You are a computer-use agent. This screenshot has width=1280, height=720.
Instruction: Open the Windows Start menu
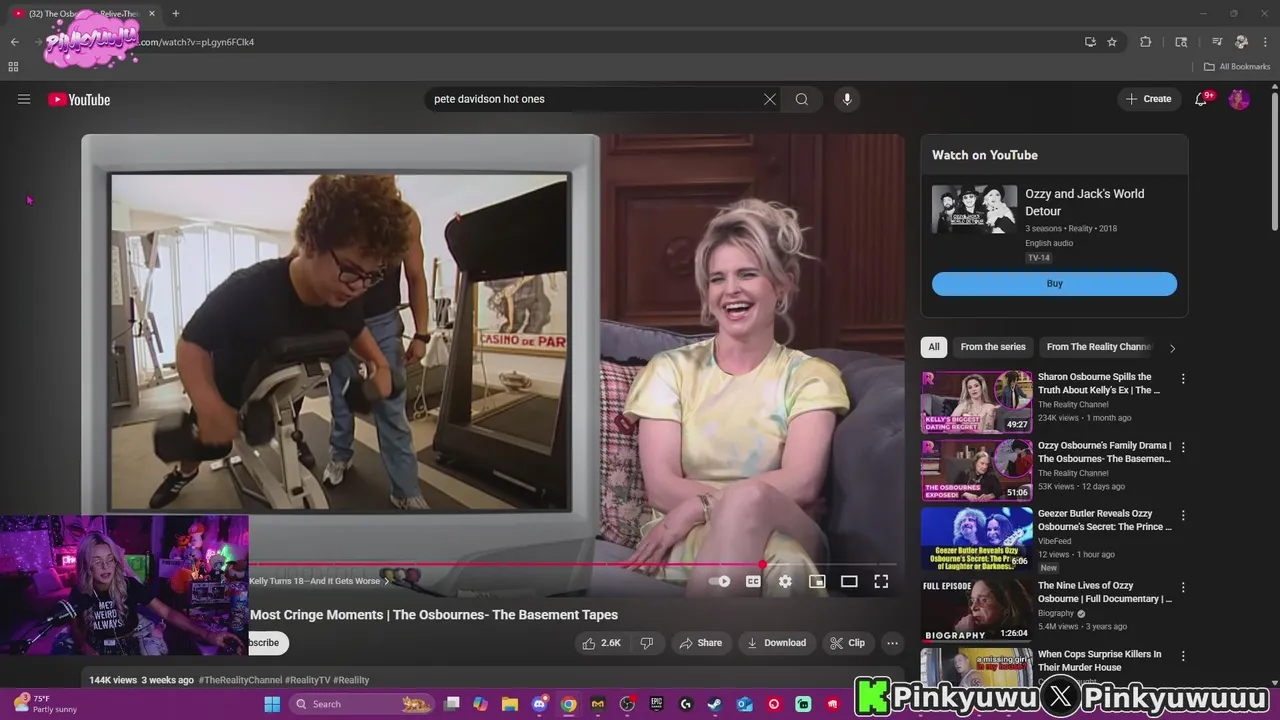pyautogui.click(x=272, y=704)
